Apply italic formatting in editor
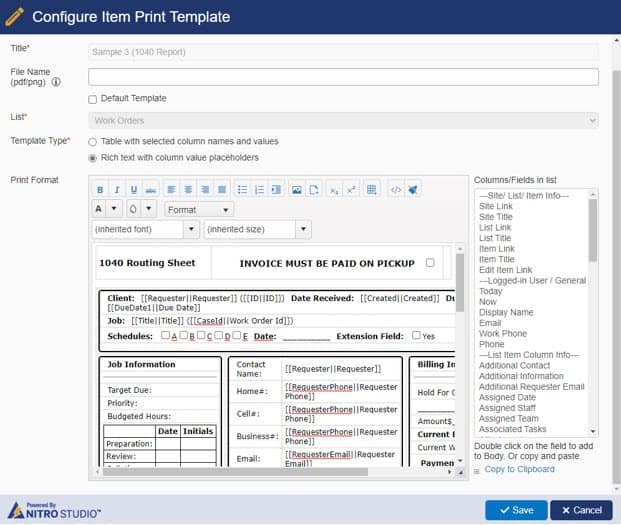This screenshot has width=621, height=525. click(117, 189)
